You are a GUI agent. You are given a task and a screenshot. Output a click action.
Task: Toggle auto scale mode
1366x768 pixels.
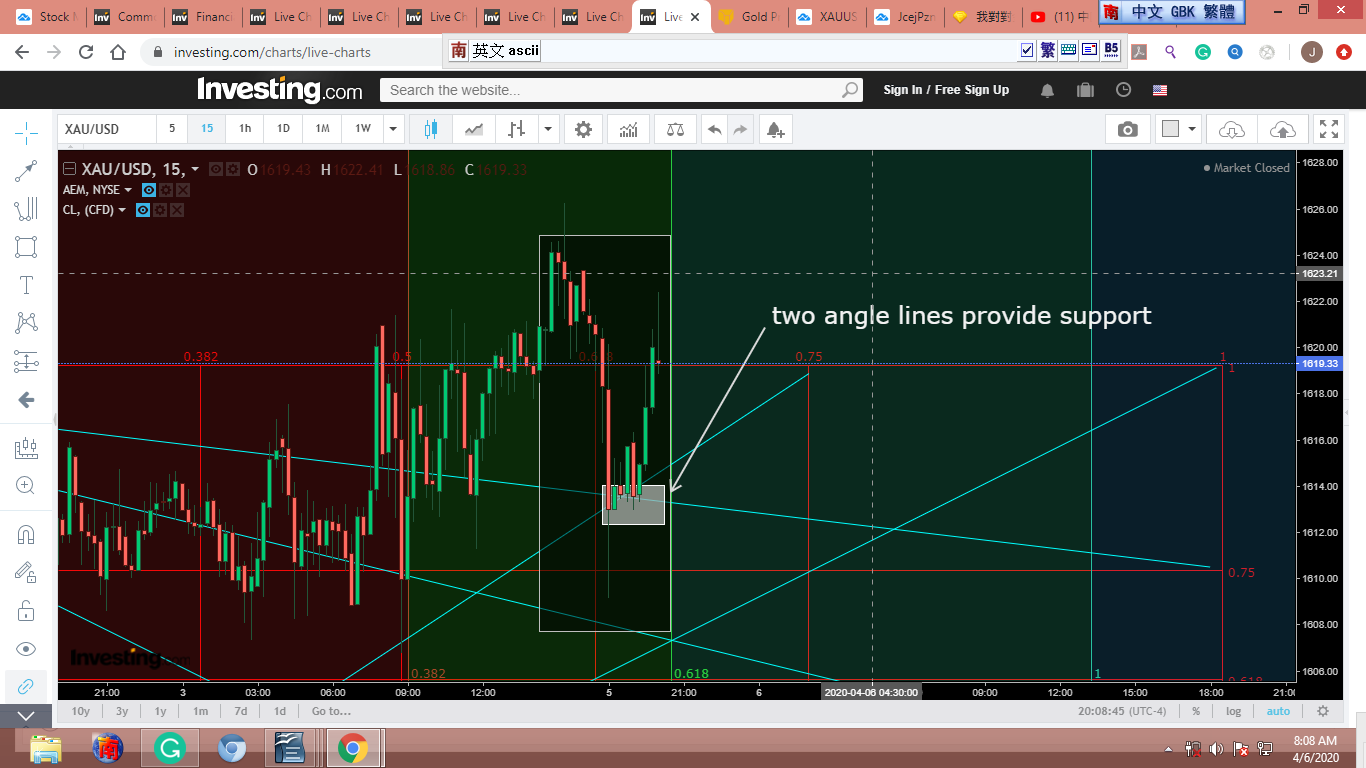(1278, 712)
